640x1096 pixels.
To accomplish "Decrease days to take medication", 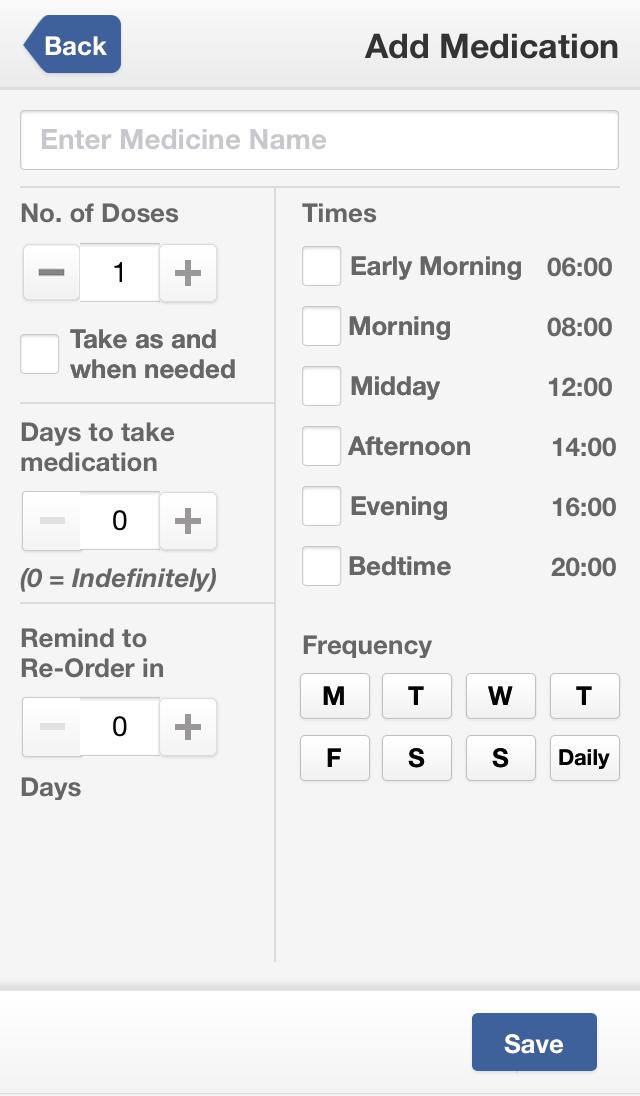I will pyautogui.click(x=52, y=520).
